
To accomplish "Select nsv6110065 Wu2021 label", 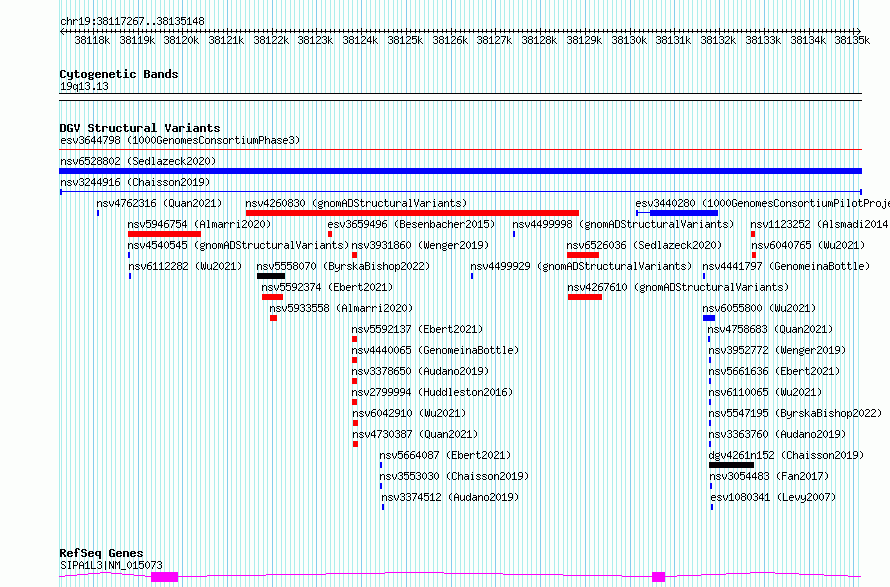I will [x=765, y=392].
